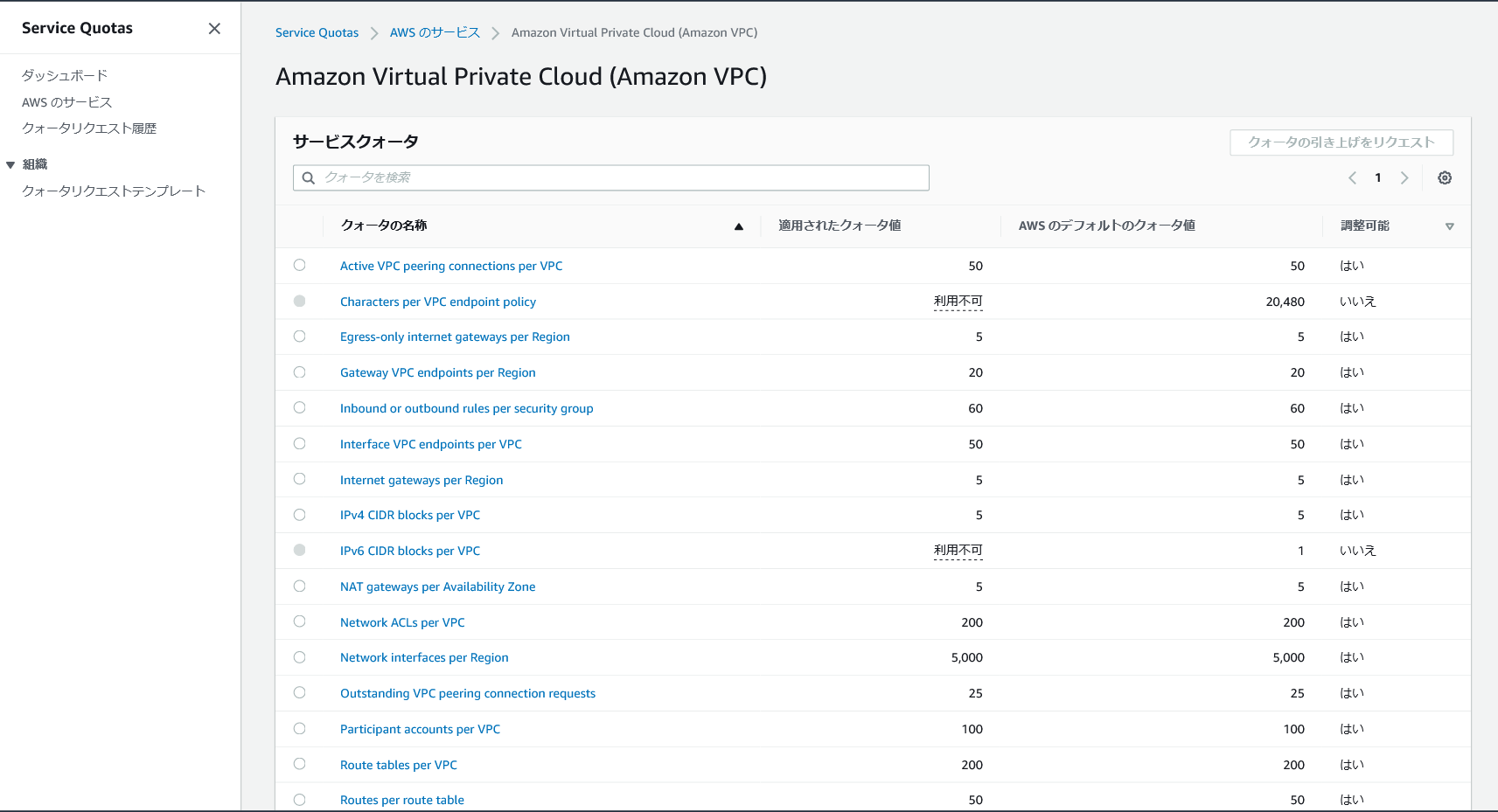Image resolution: width=1498 pixels, height=812 pixels.
Task: Open Interface VPC endpoints per VPC link
Action: click(431, 444)
